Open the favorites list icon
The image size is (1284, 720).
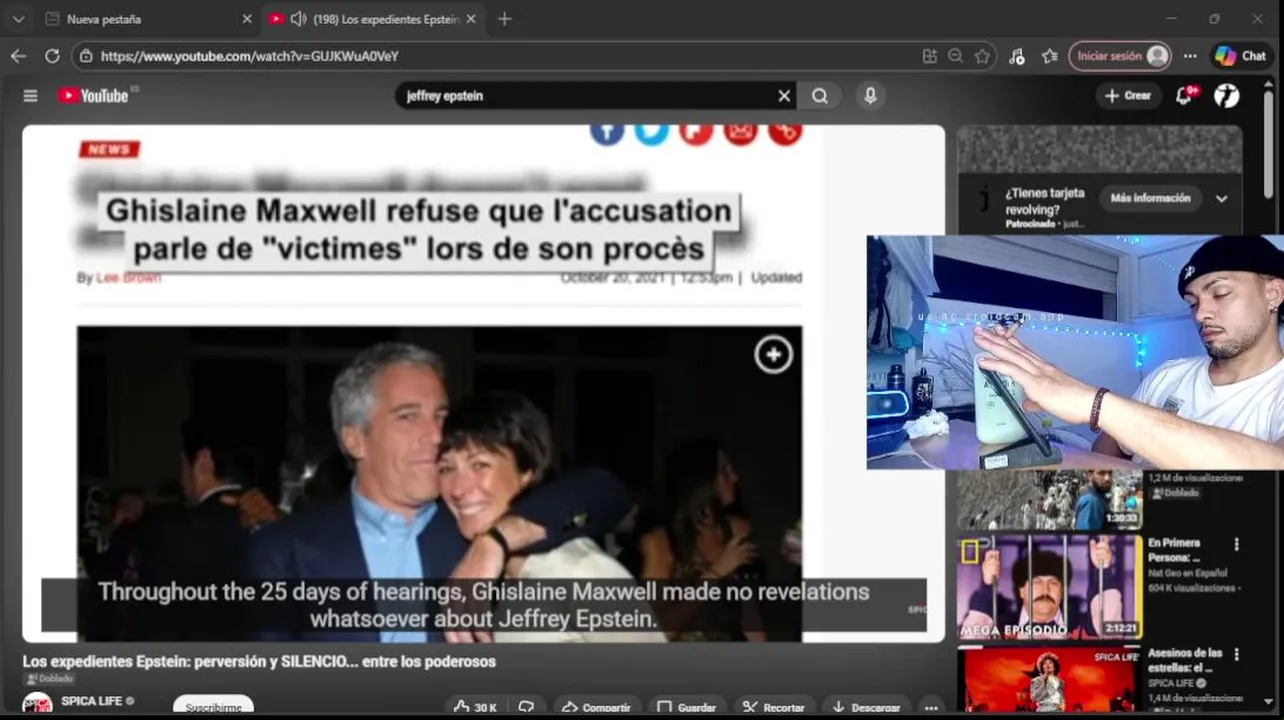pos(1049,56)
